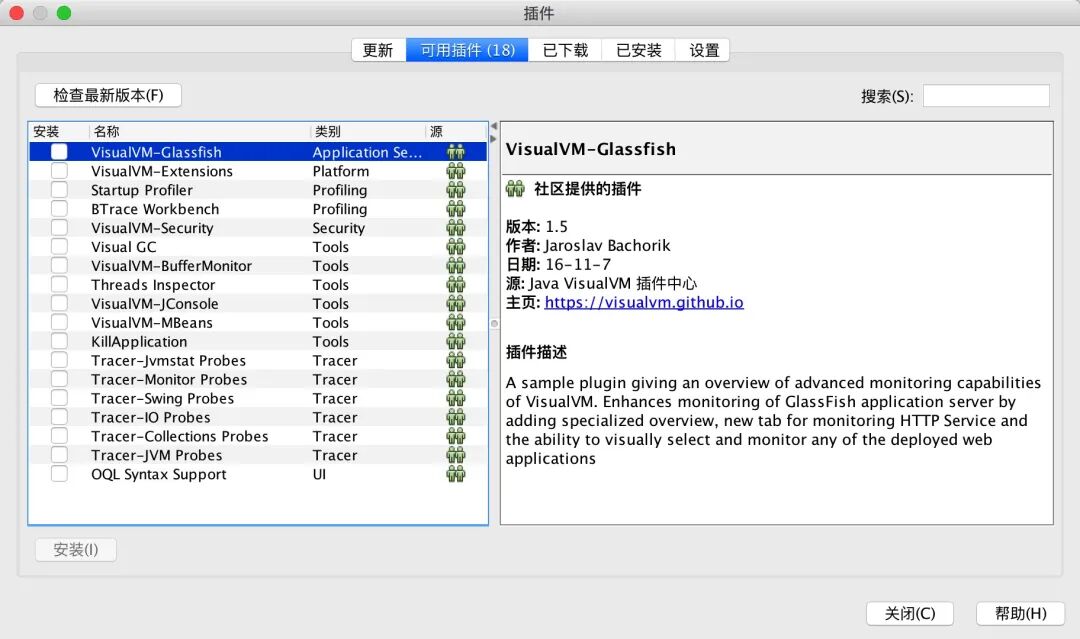
Task: Click the 帮助(H) button
Action: [1021, 614]
